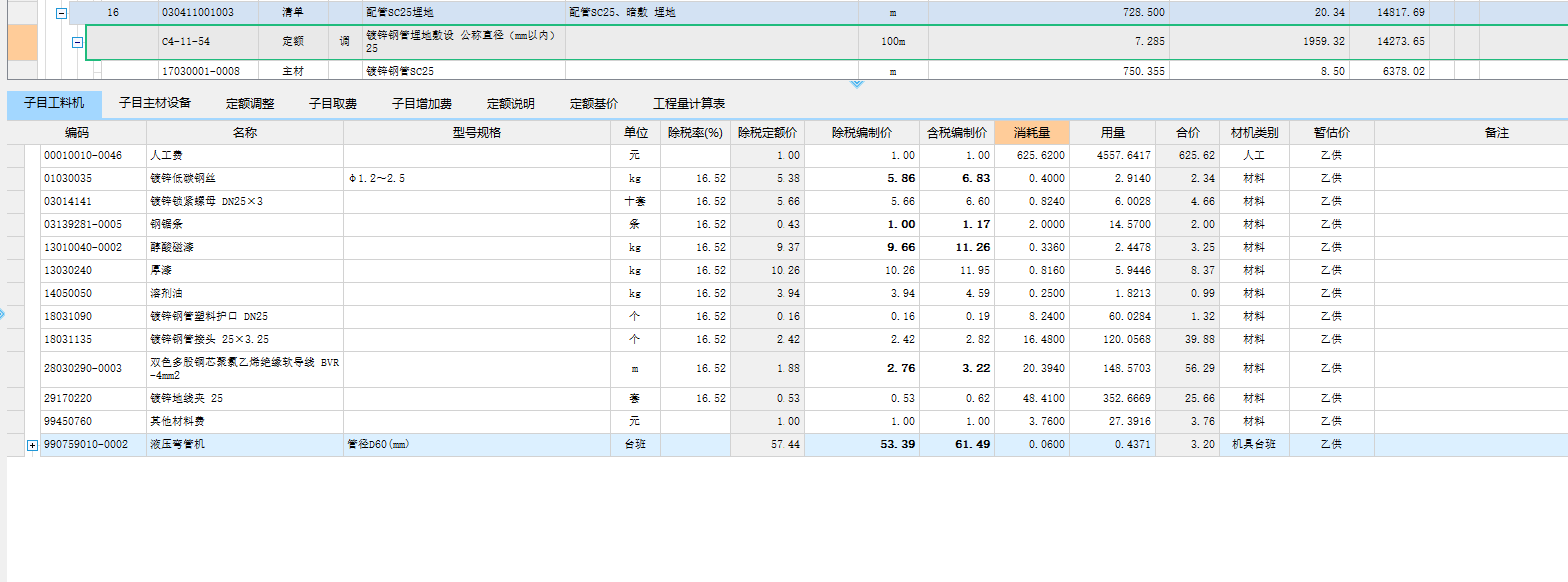Click the 除税定额价 column header
Screen dimensions: 1568x582
[x=768, y=132]
